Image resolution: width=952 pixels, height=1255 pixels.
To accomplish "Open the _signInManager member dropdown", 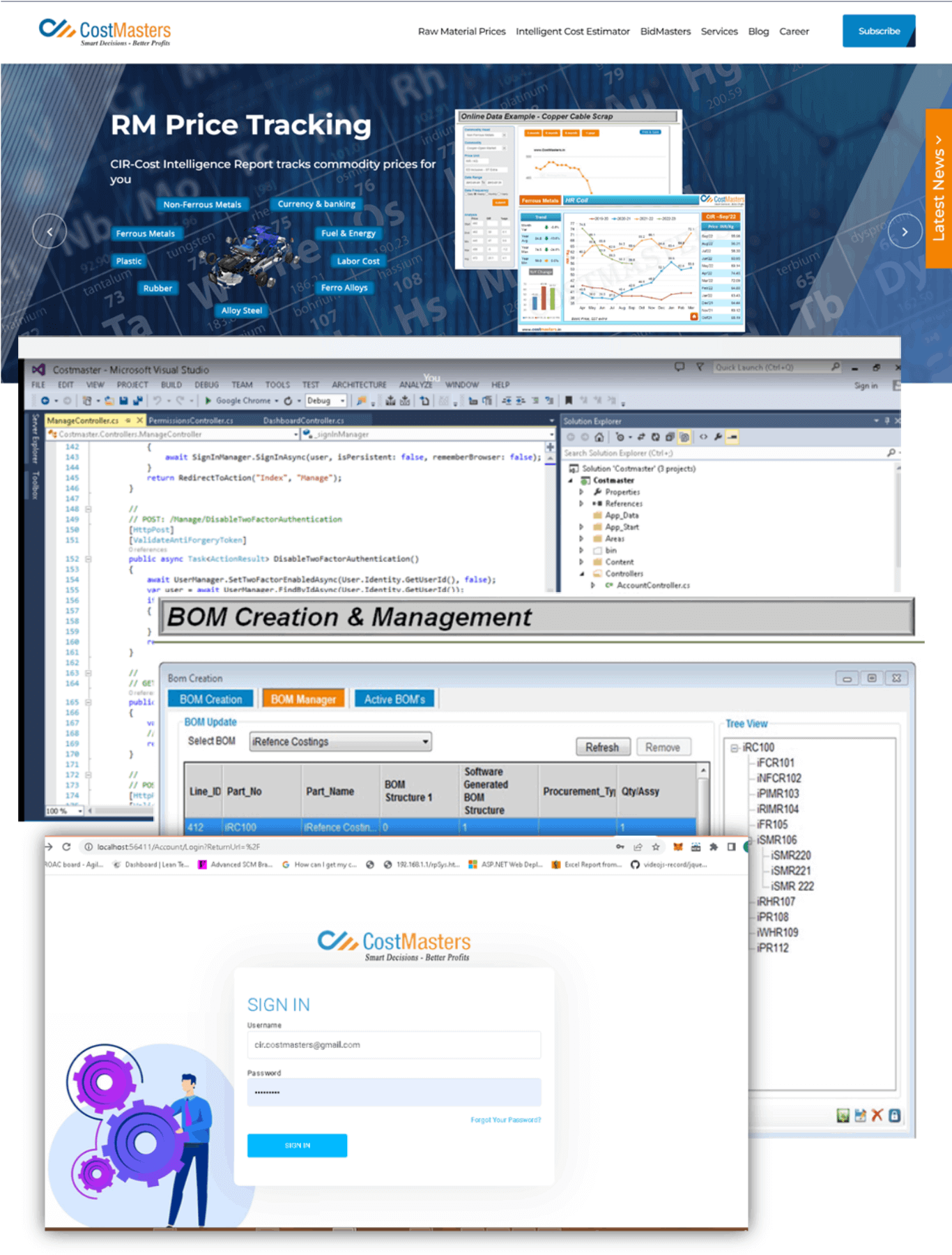I will tap(427, 434).
